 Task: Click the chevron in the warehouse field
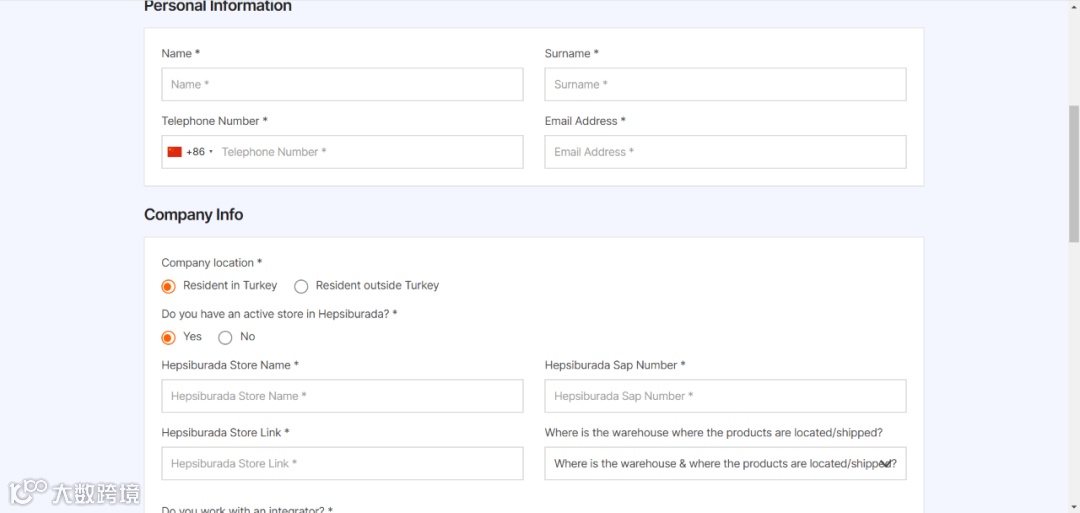coord(886,464)
